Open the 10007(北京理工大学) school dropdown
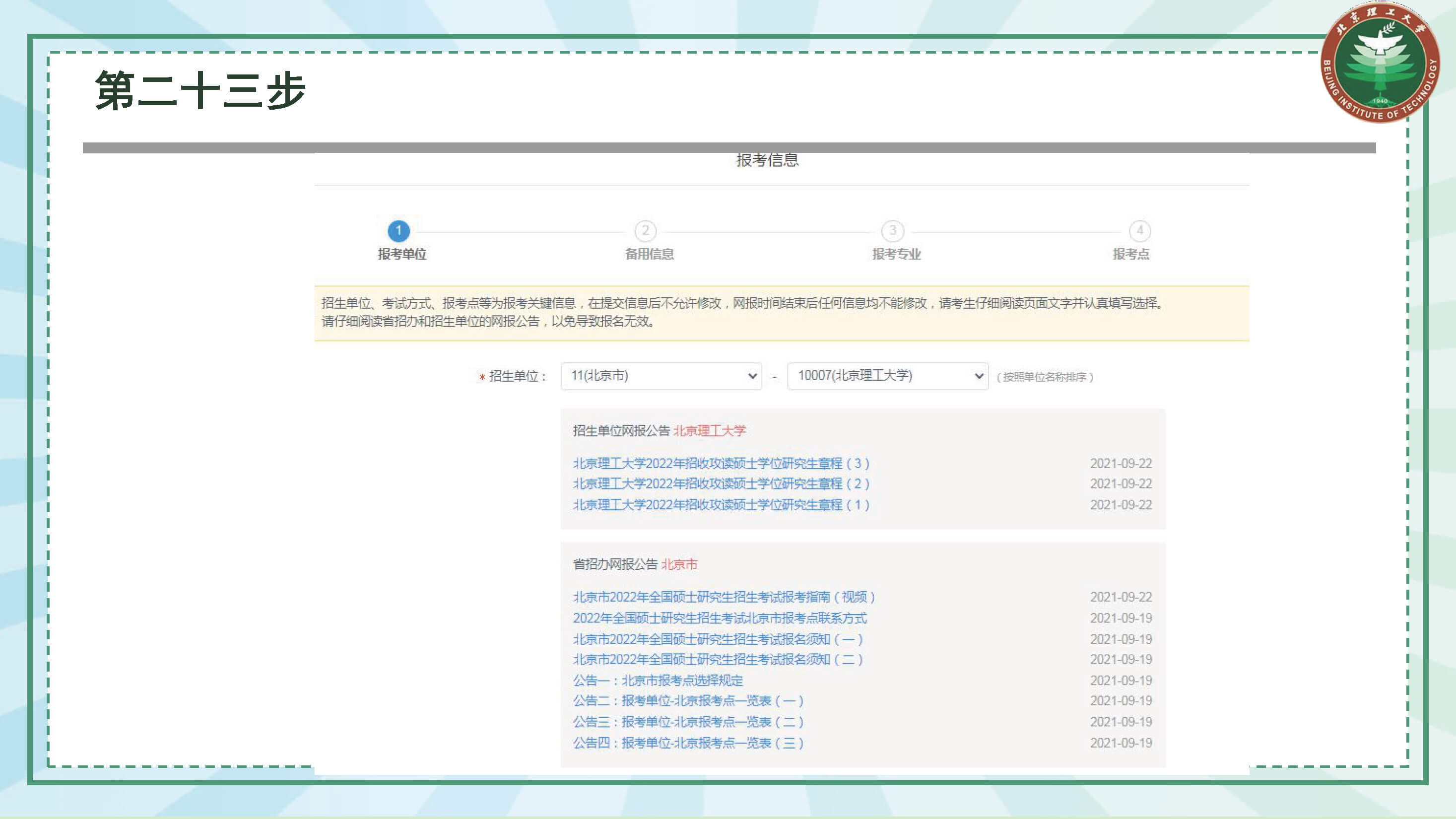Screen dimensions: 1456x819 pos(887,376)
